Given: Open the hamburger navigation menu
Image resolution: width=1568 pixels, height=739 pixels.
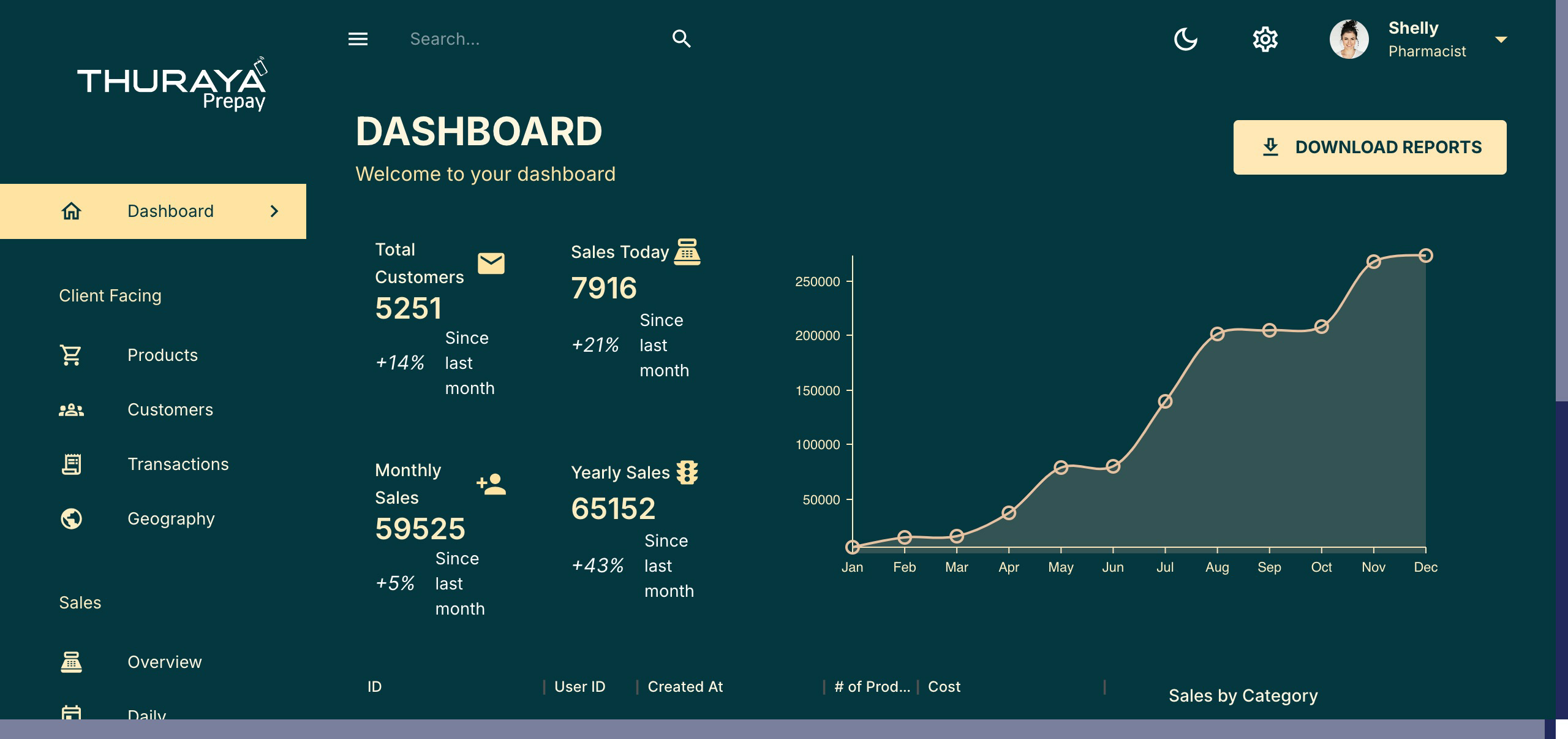Looking at the screenshot, I should [x=358, y=39].
